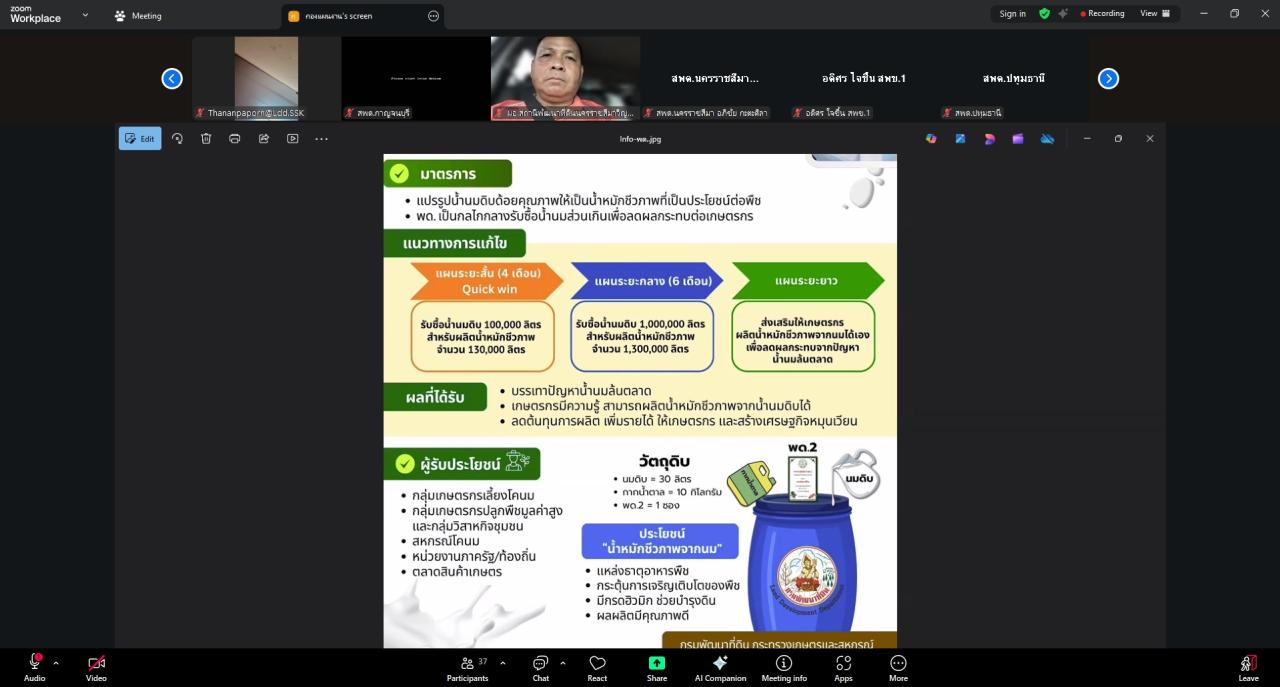1280x687 pixels.
Task: Delete the Info-wa.jpg image using the trash icon
Action: 206,138
